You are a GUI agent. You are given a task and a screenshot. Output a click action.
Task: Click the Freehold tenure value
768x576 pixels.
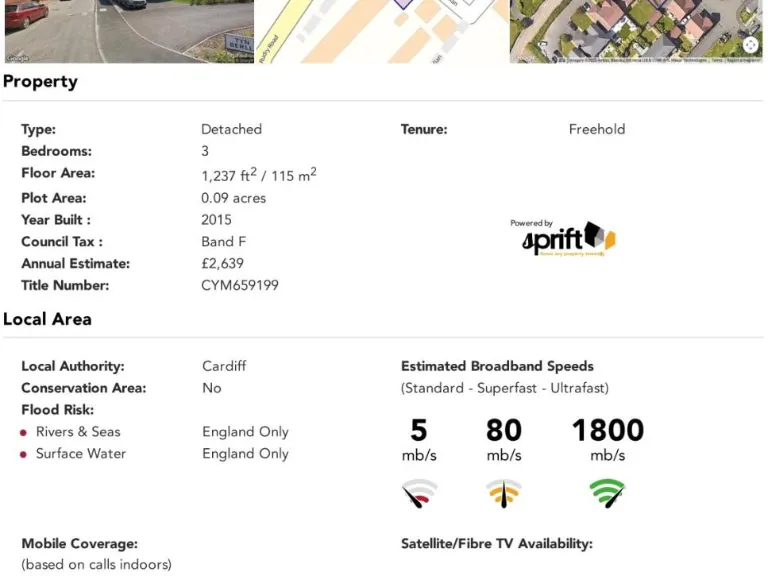coord(597,129)
